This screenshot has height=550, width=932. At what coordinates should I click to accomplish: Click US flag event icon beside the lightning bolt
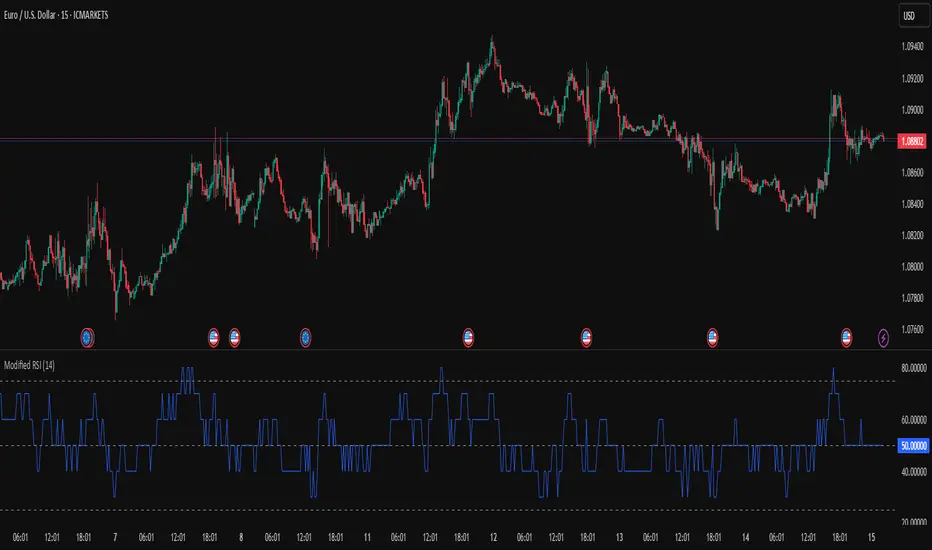tap(848, 336)
